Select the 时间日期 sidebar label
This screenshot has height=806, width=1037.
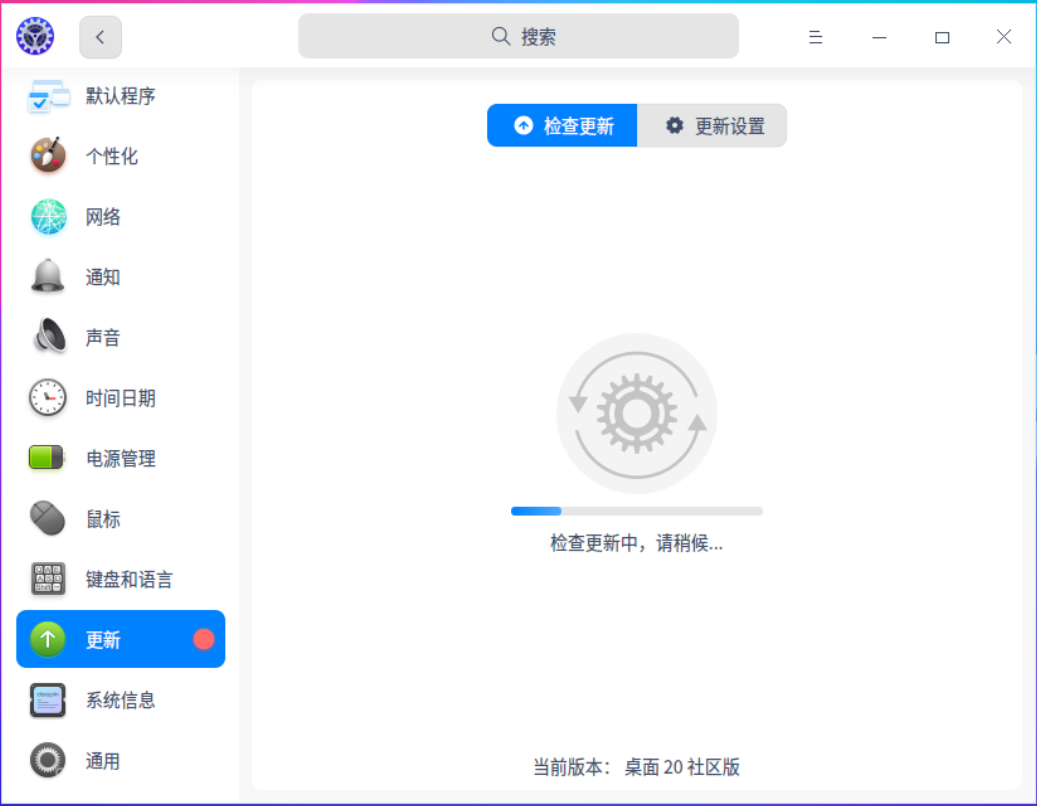(120, 398)
